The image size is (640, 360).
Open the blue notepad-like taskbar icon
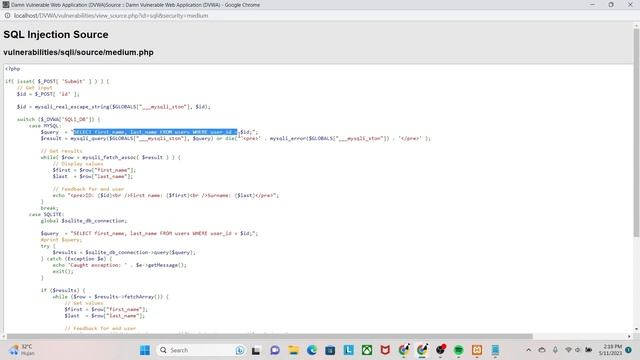tap(495, 350)
